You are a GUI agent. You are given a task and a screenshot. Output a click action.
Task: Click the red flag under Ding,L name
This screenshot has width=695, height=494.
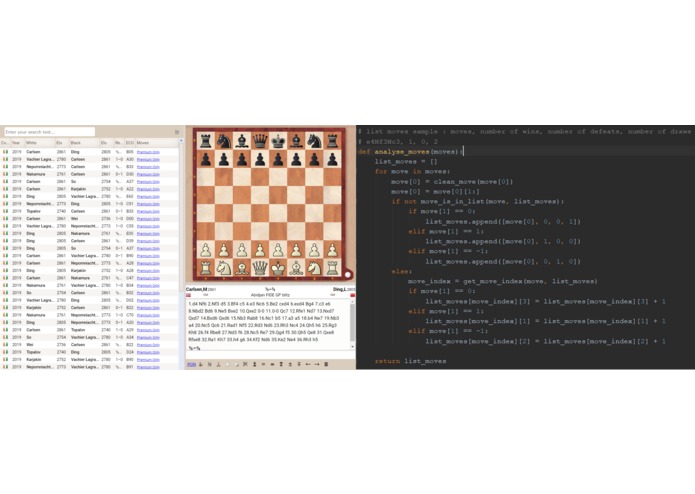(x=352, y=295)
